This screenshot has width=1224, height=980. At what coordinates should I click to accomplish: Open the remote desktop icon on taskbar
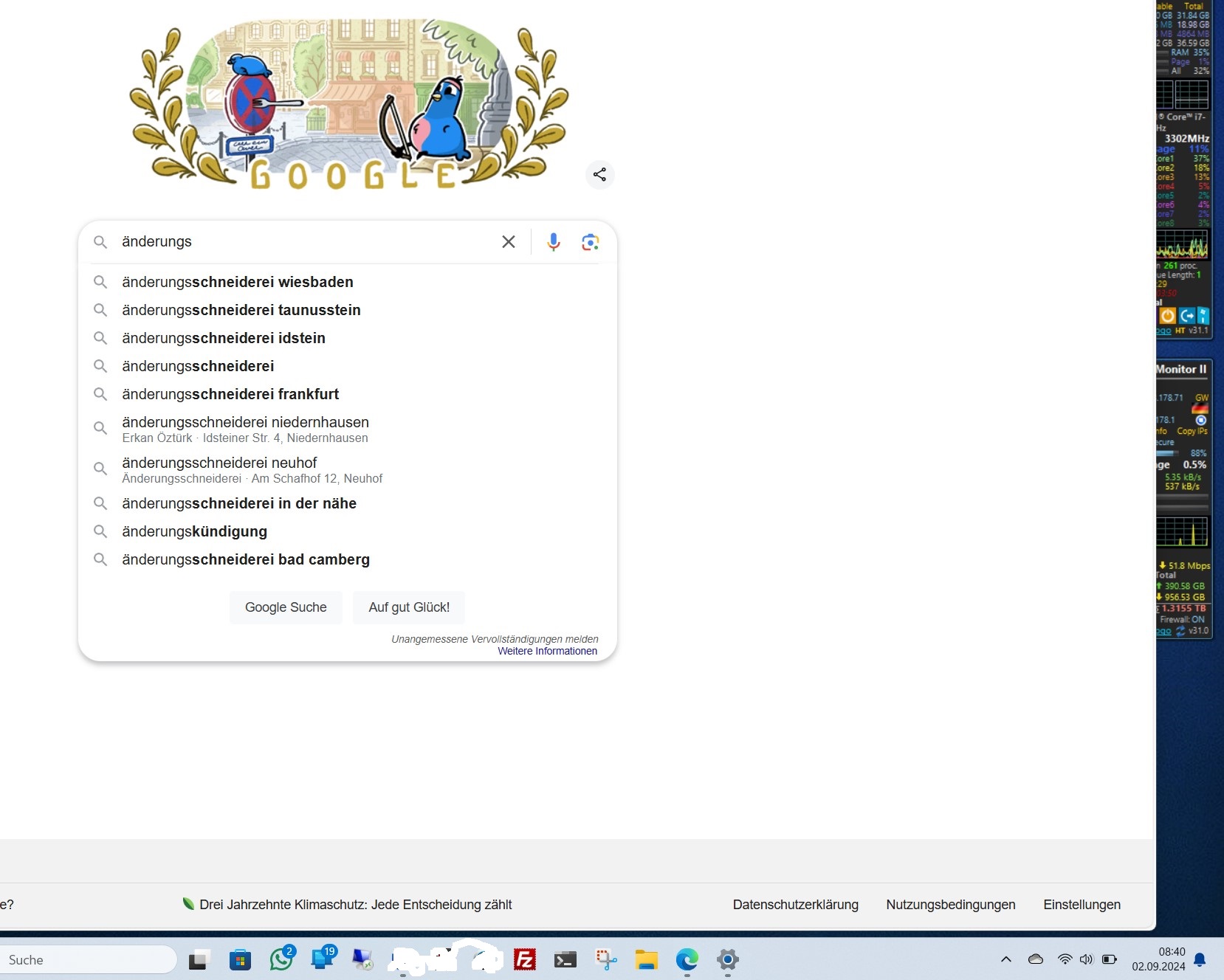click(362, 959)
